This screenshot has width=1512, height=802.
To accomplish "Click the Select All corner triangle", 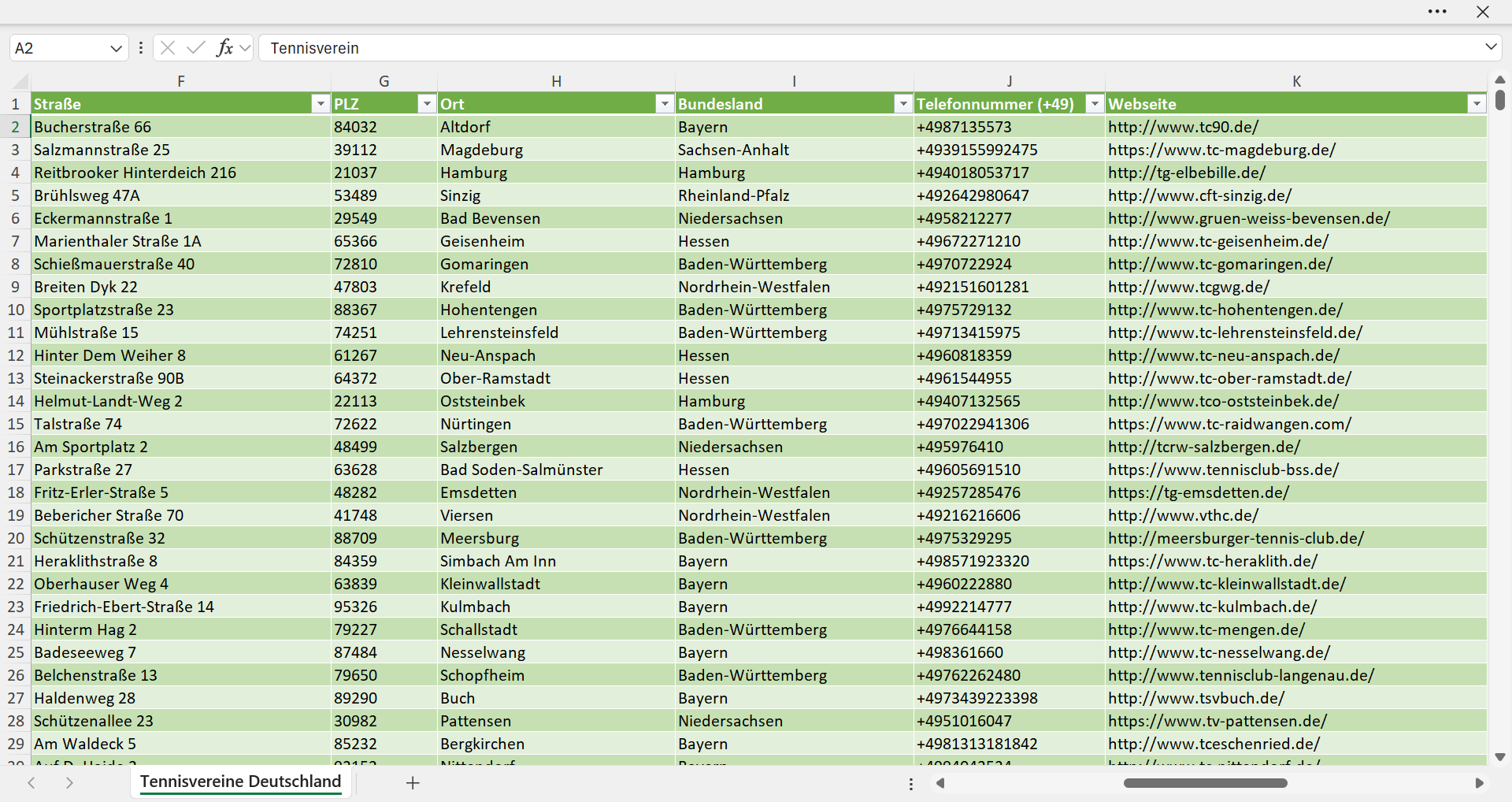I will pos(20,80).
